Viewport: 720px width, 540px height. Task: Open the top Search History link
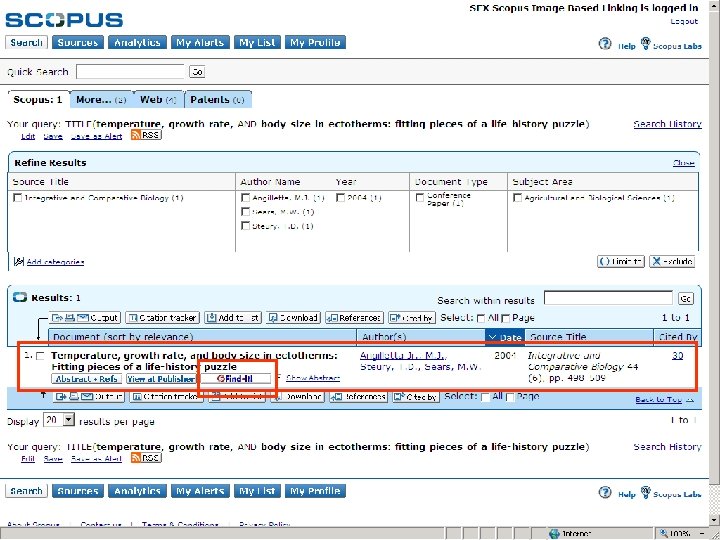pyautogui.click(x=668, y=124)
